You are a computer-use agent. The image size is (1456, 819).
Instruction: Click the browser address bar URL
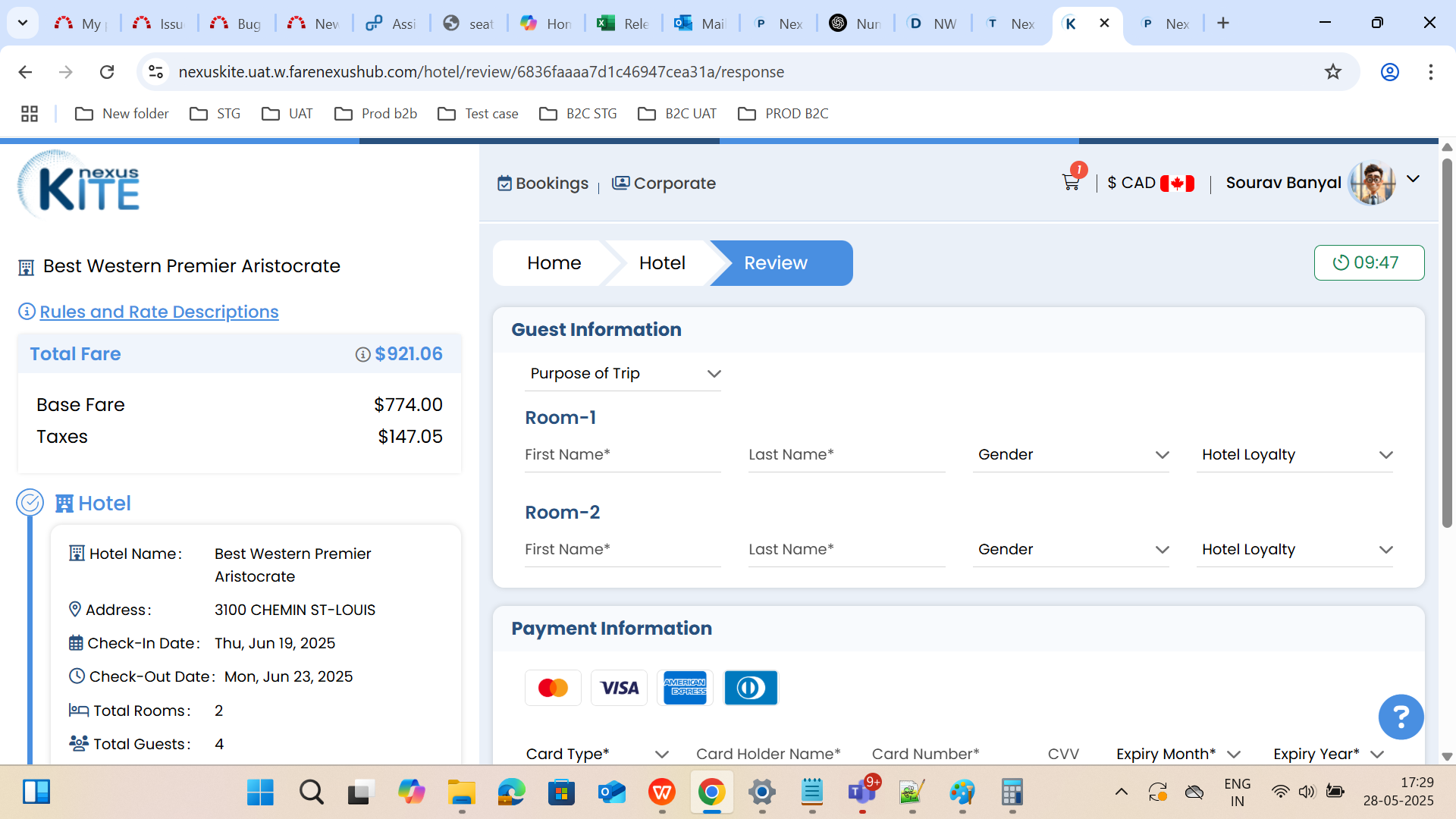point(482,72)
